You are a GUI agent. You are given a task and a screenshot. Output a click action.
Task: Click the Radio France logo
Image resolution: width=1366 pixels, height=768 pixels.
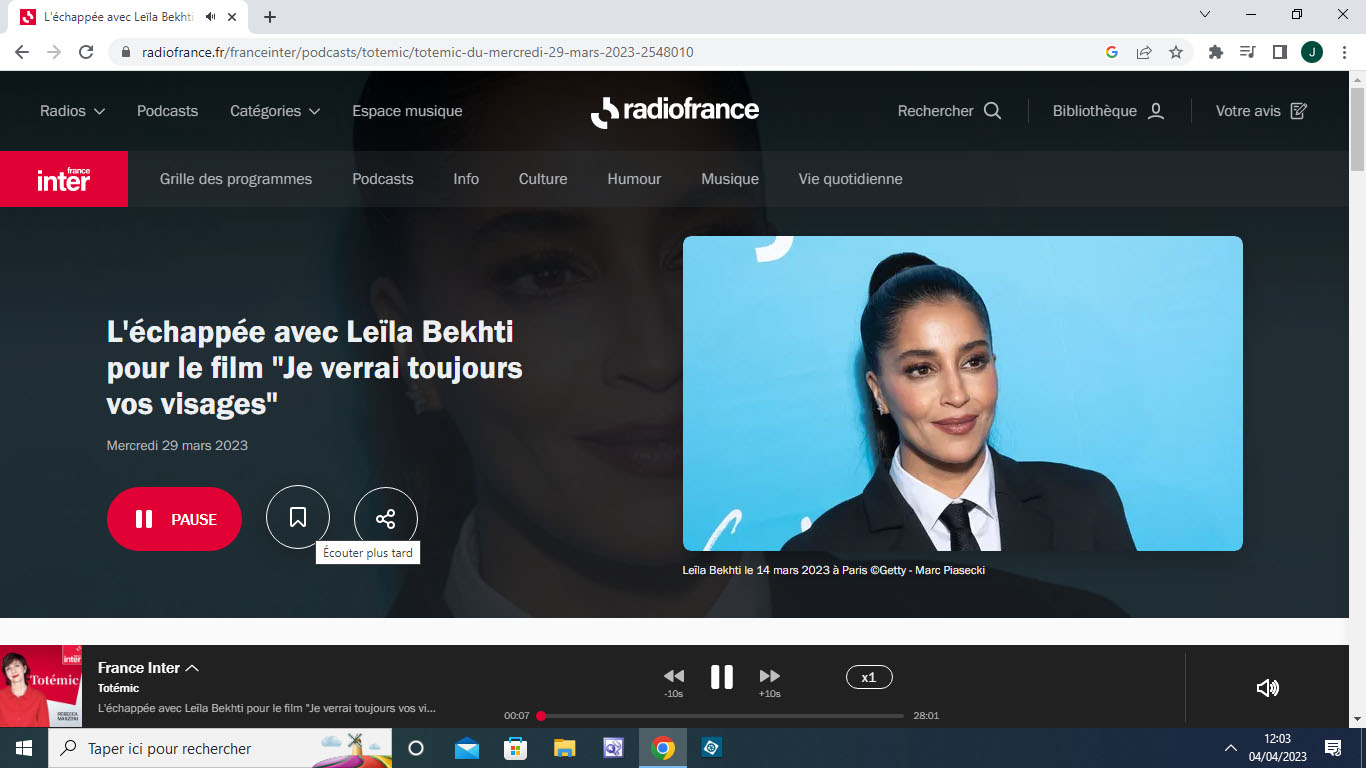(675, 111)
